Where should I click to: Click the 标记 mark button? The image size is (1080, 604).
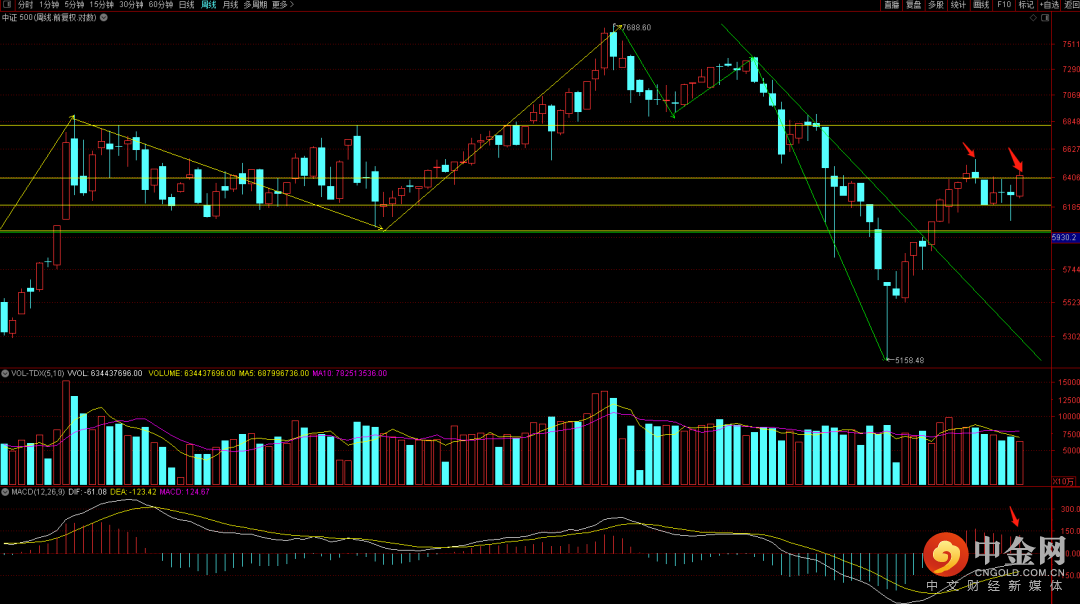point(1026,5)
